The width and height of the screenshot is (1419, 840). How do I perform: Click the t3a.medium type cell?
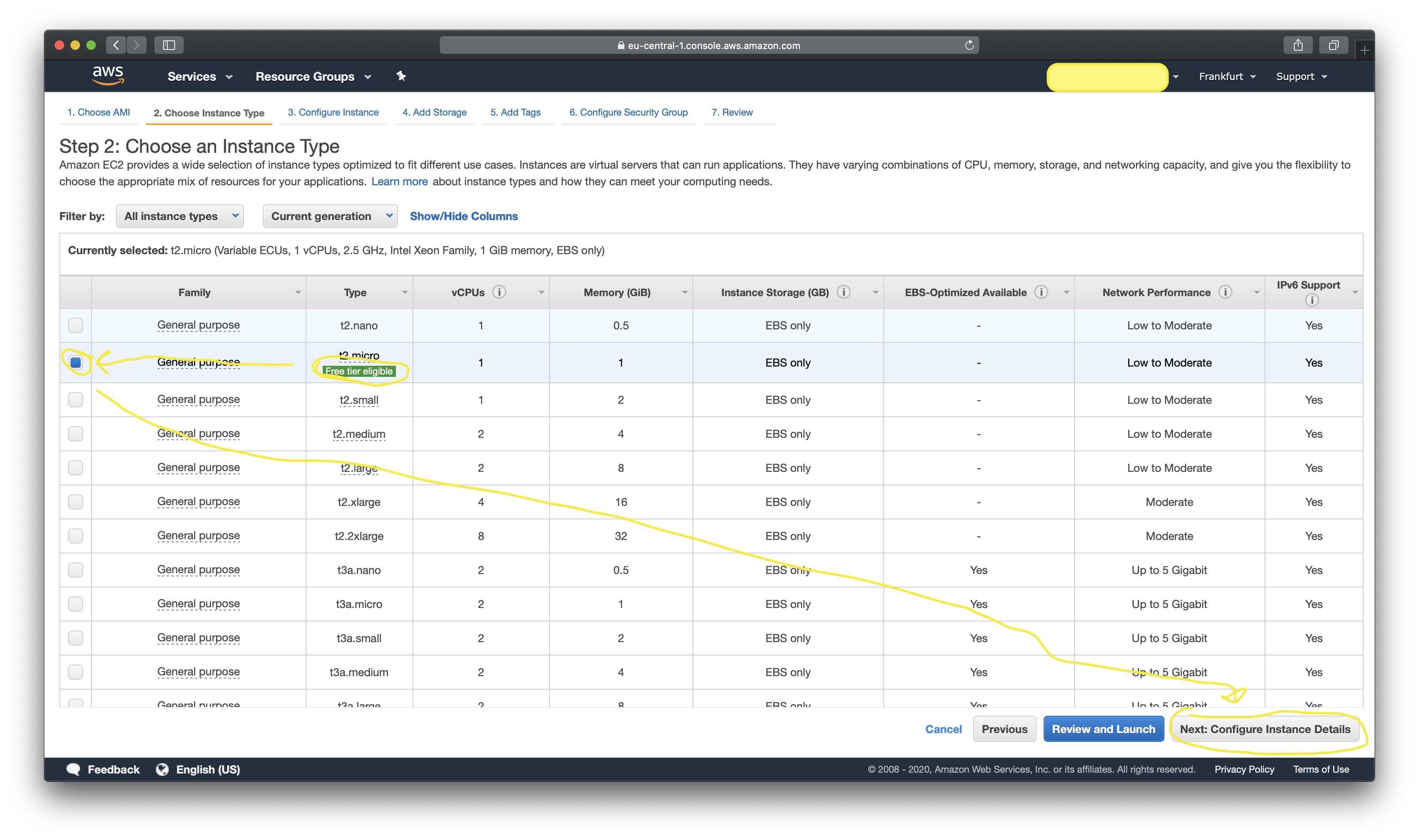point(359,672)
